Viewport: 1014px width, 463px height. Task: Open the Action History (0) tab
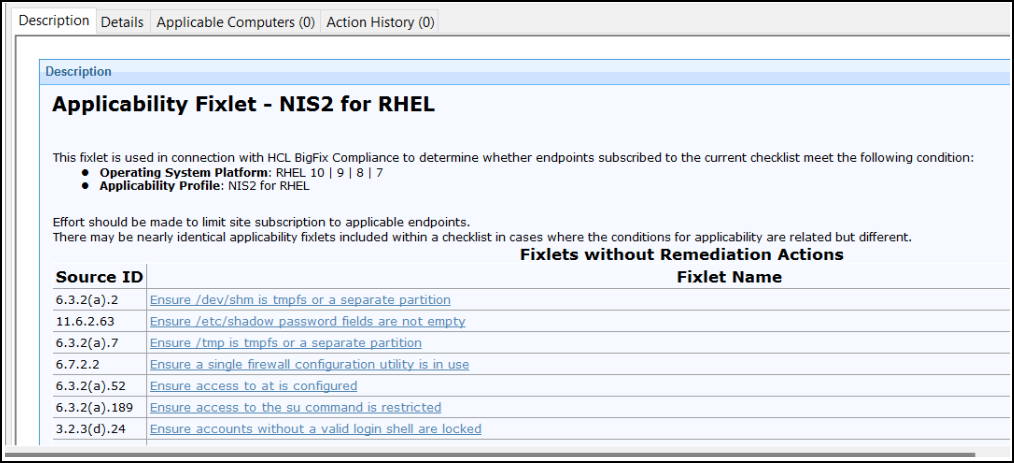[x=380, y=22]
